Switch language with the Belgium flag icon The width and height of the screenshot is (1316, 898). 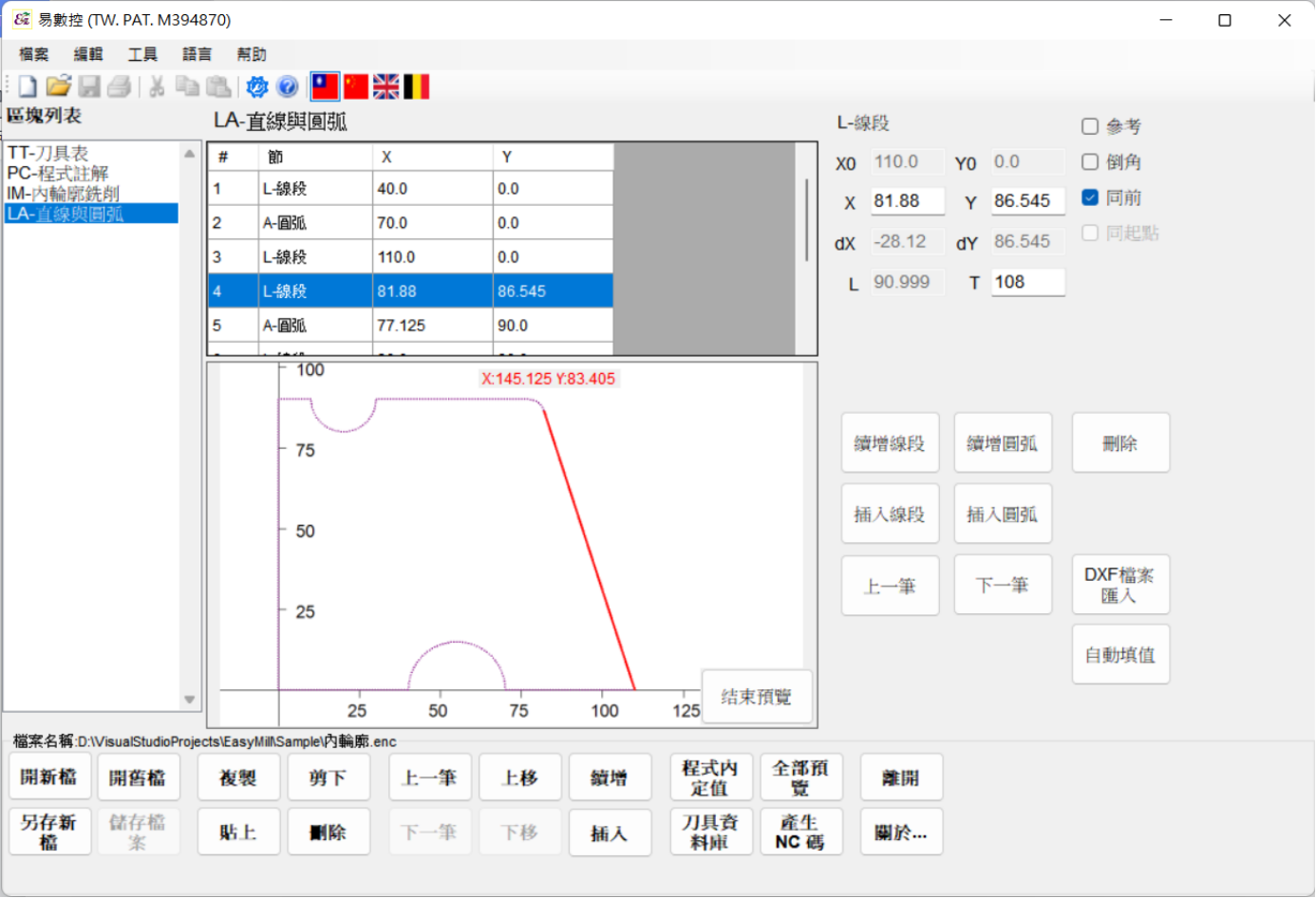pos(417,86)
